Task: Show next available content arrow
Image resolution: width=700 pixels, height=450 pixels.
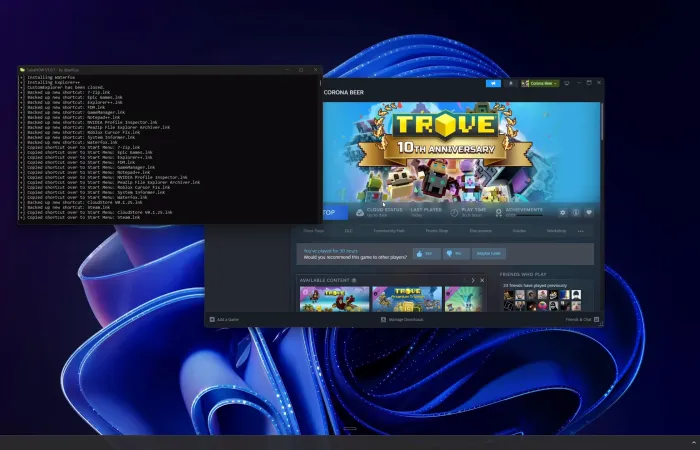Action: (x=473, y=280)
